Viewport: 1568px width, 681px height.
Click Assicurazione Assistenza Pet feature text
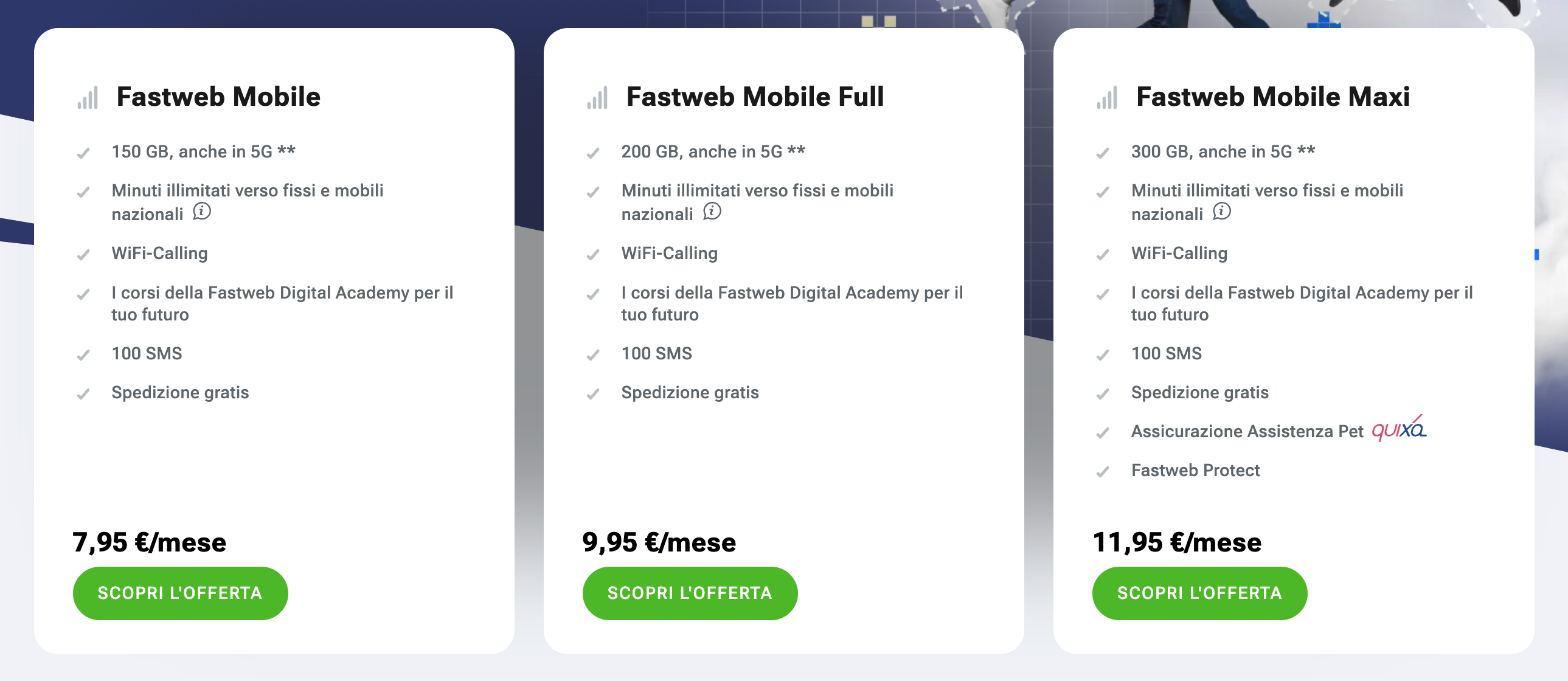pos(1247,432)
